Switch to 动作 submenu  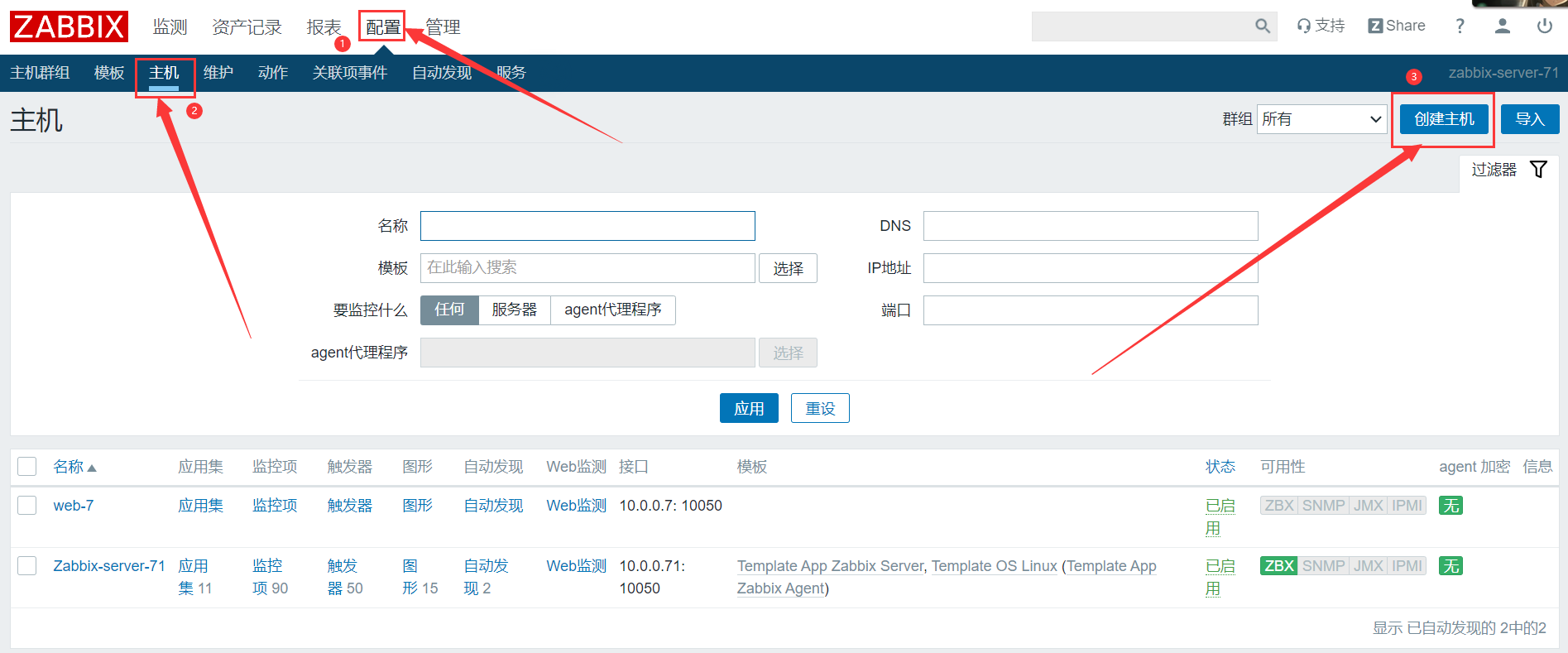click(x=273, y=73)
